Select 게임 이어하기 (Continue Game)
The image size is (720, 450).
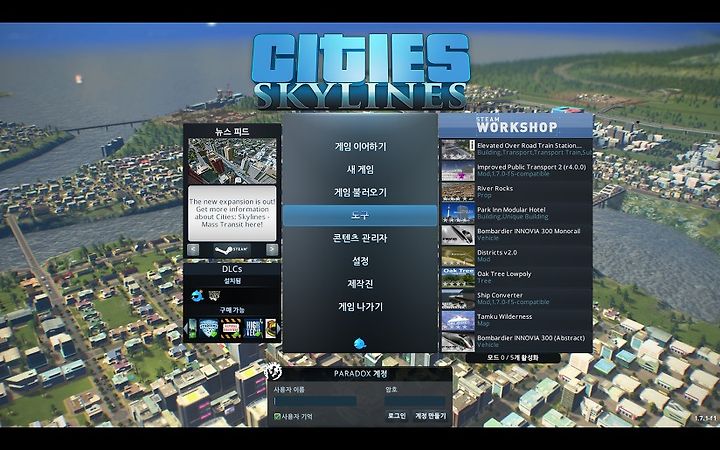tap(360, 147)
